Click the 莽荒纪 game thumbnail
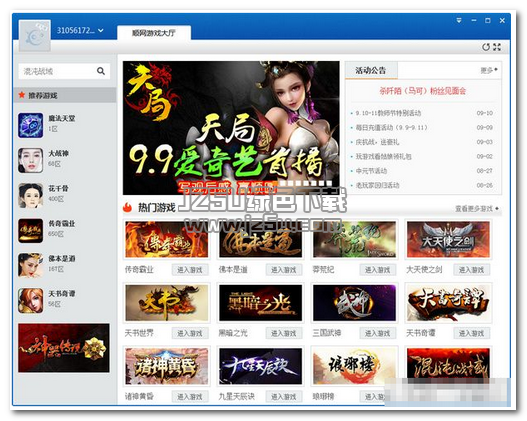 pyautogui.click(x=355, y=239)
